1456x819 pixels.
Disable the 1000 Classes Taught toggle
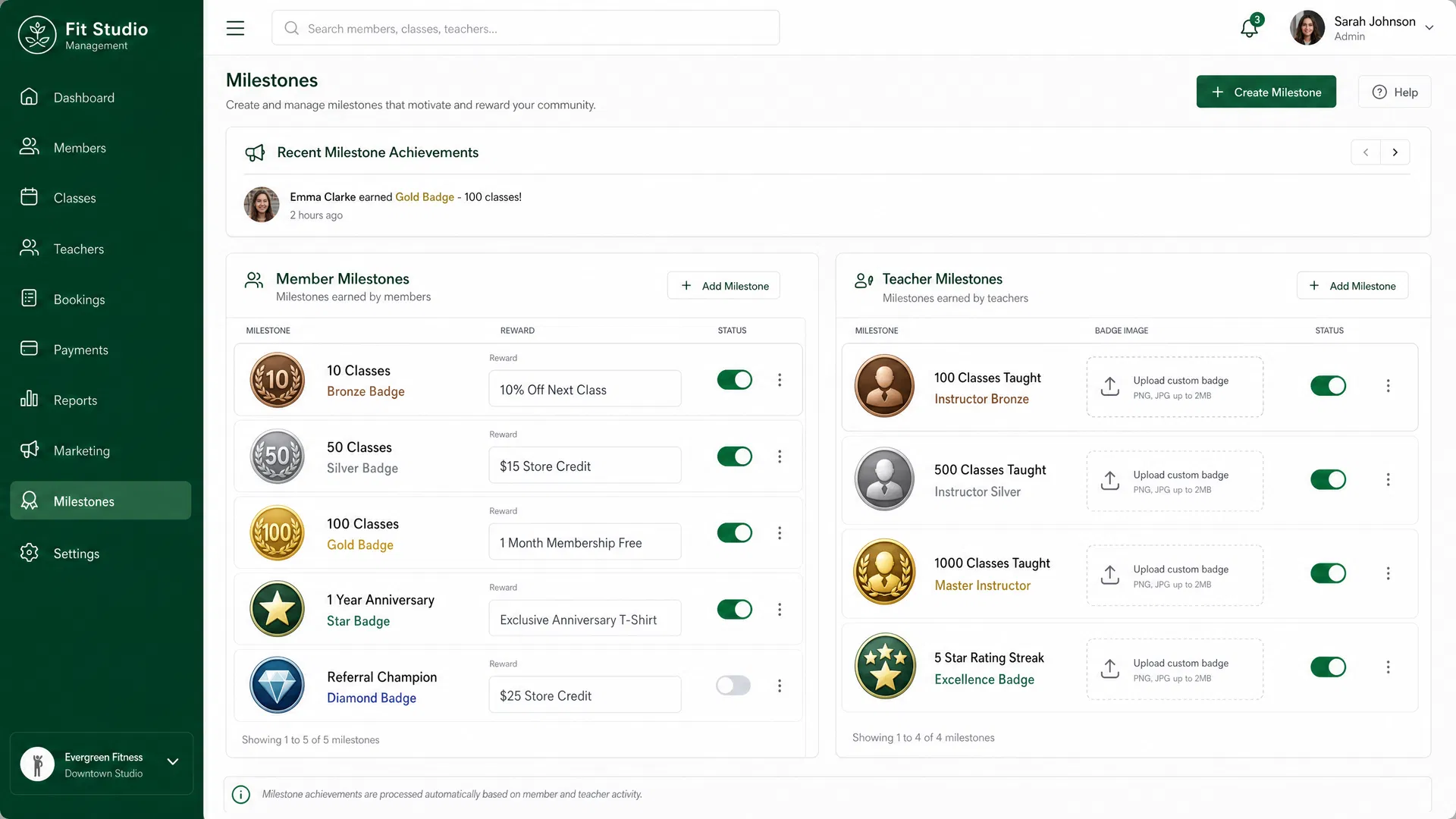click(1329, 573)
